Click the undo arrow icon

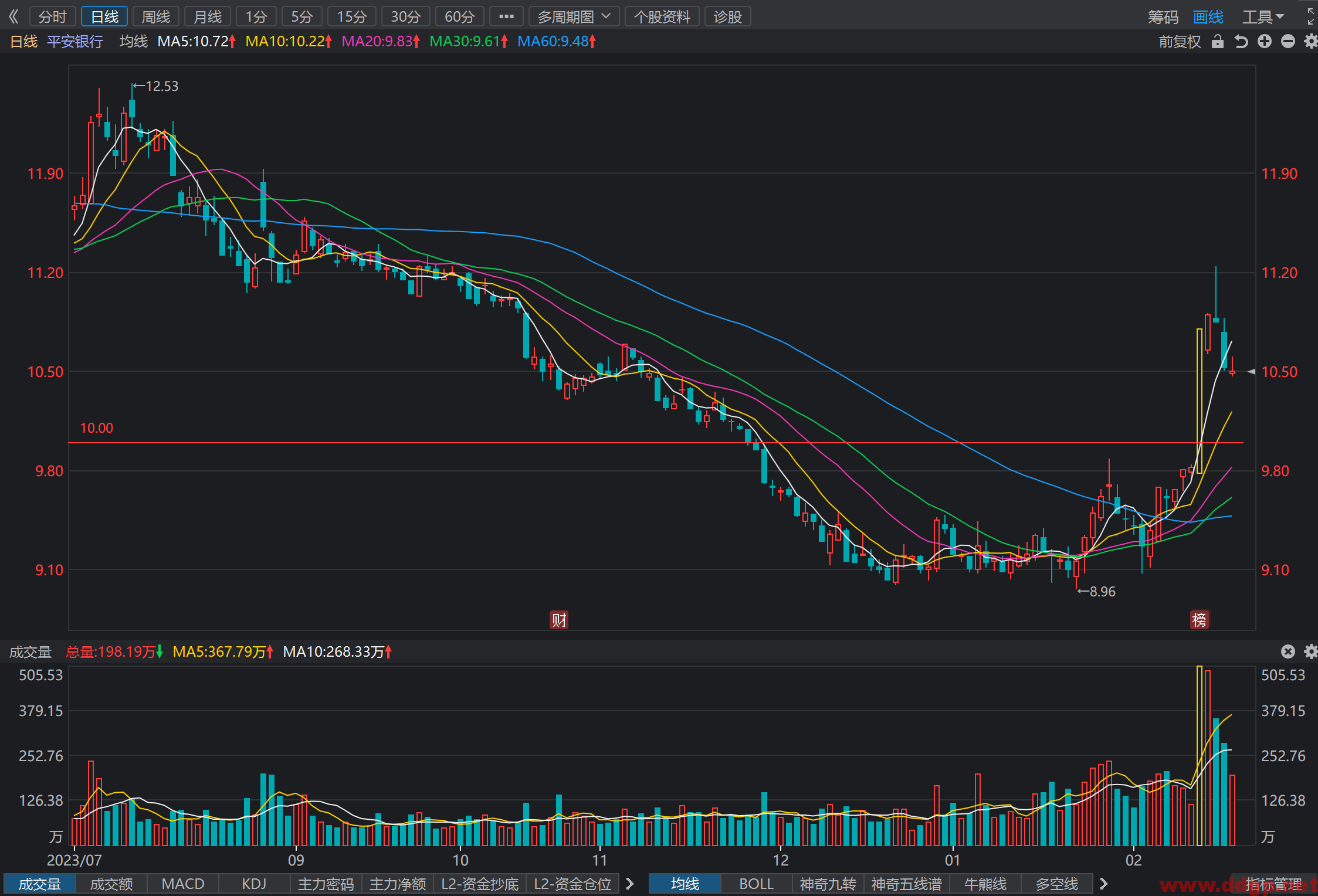click(1241, 42)
